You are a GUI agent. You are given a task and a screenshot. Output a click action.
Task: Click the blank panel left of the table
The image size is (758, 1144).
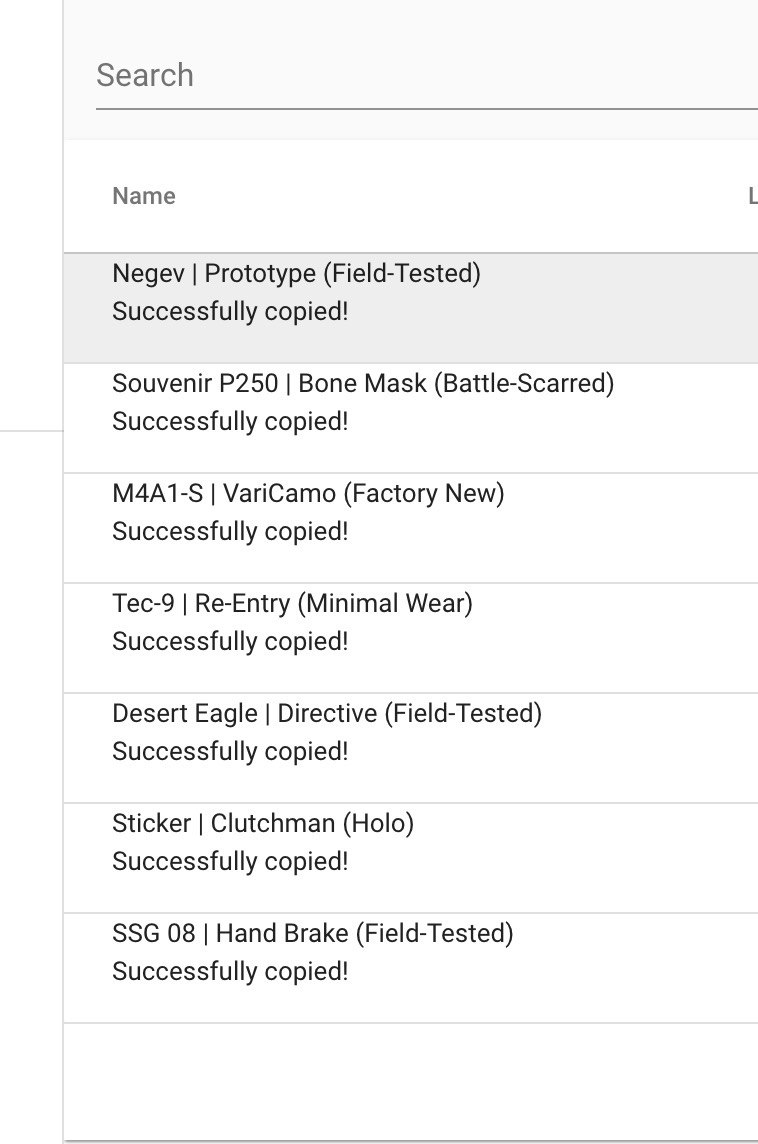click(x=30, y=700)
